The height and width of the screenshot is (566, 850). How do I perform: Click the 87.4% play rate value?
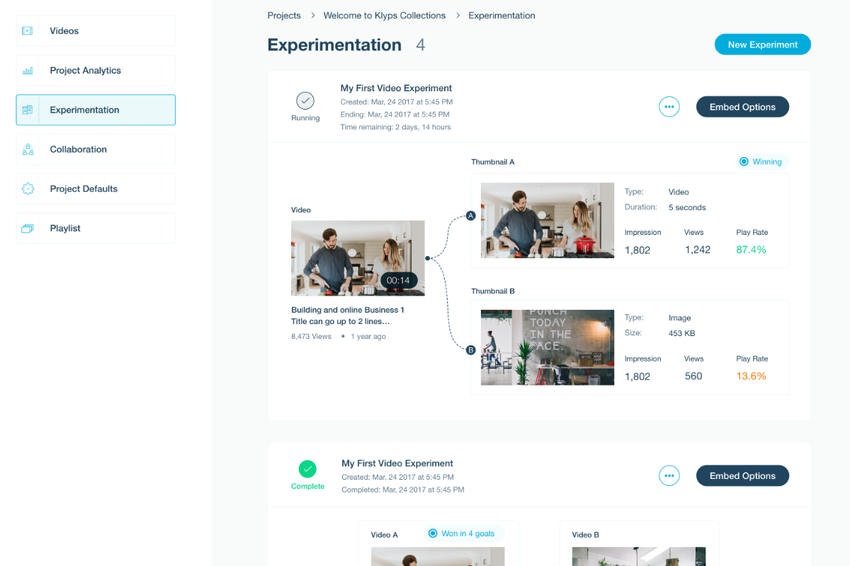pos(751,250)
